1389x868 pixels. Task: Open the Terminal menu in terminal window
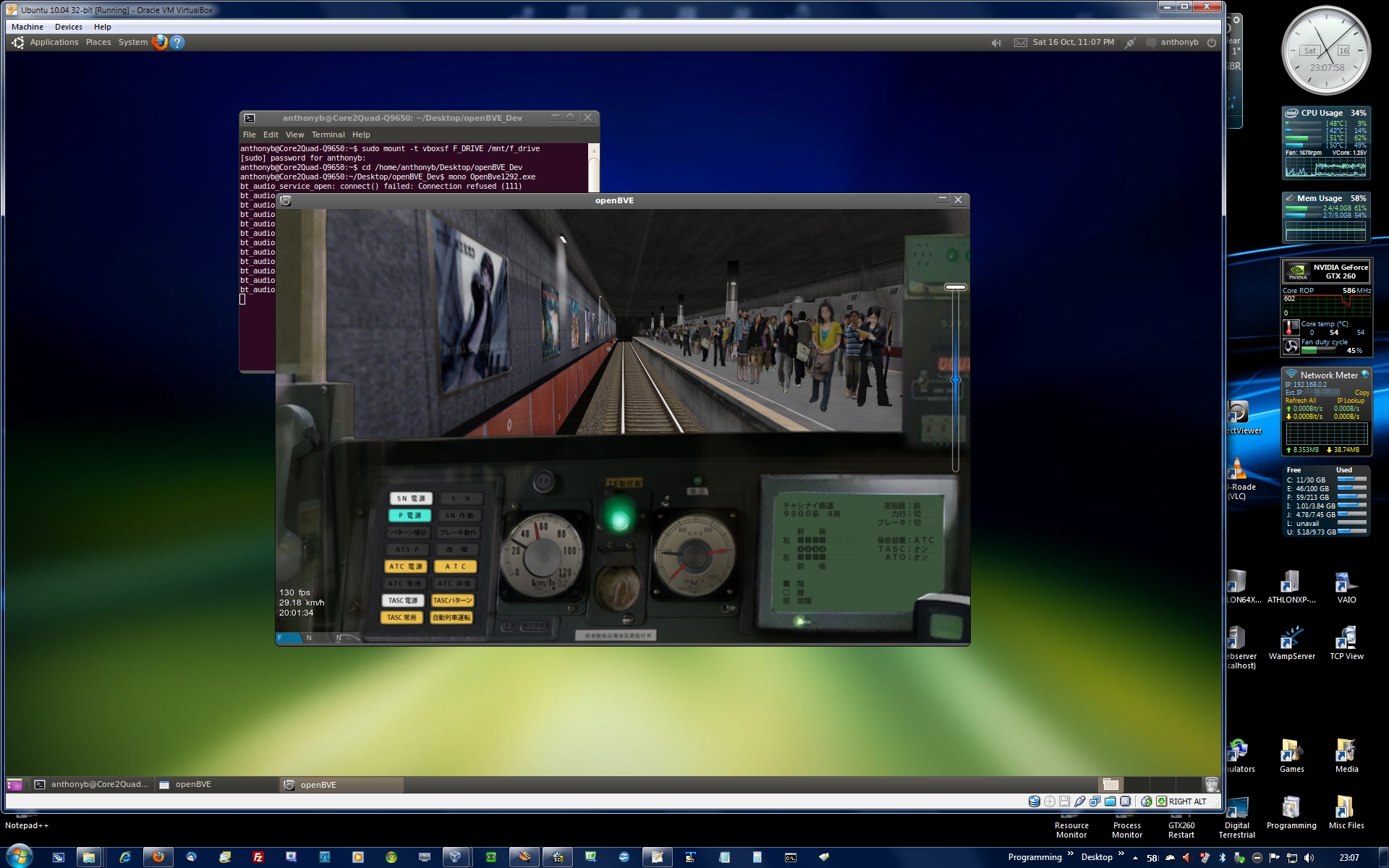(328, 135)
